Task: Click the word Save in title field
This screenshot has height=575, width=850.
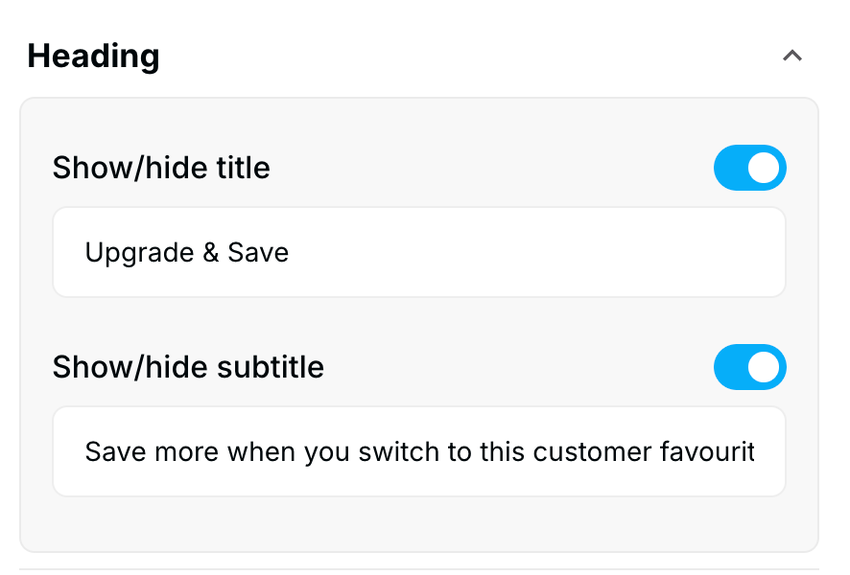Action: click(x=258, y=252)
